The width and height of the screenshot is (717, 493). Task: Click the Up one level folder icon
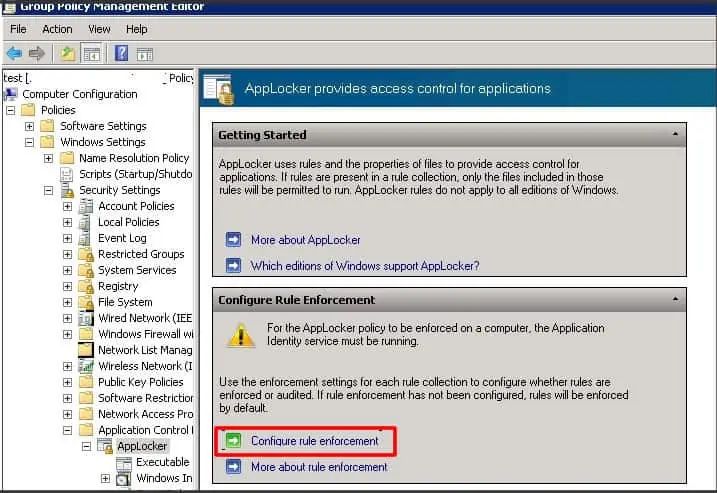tap(67, 54)
